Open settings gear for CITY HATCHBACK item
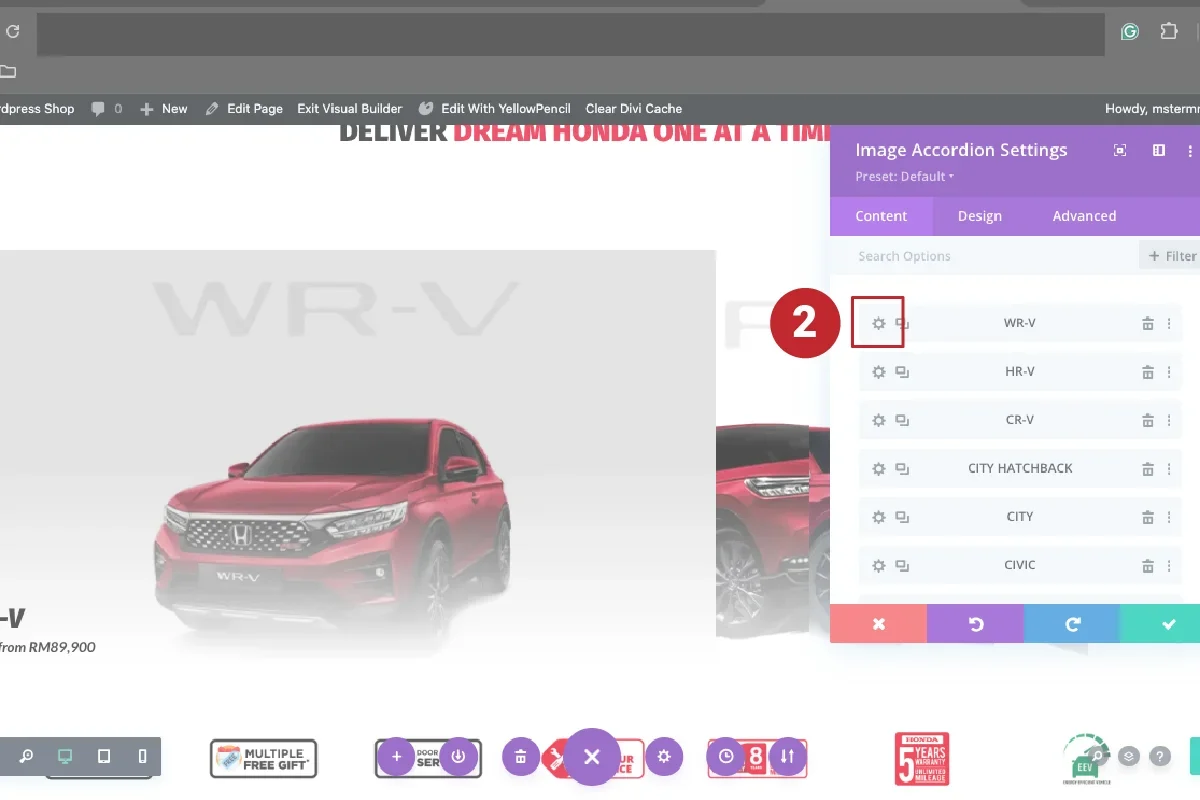This screenshot has width=1200, height=800. click(x=879, y=469)
